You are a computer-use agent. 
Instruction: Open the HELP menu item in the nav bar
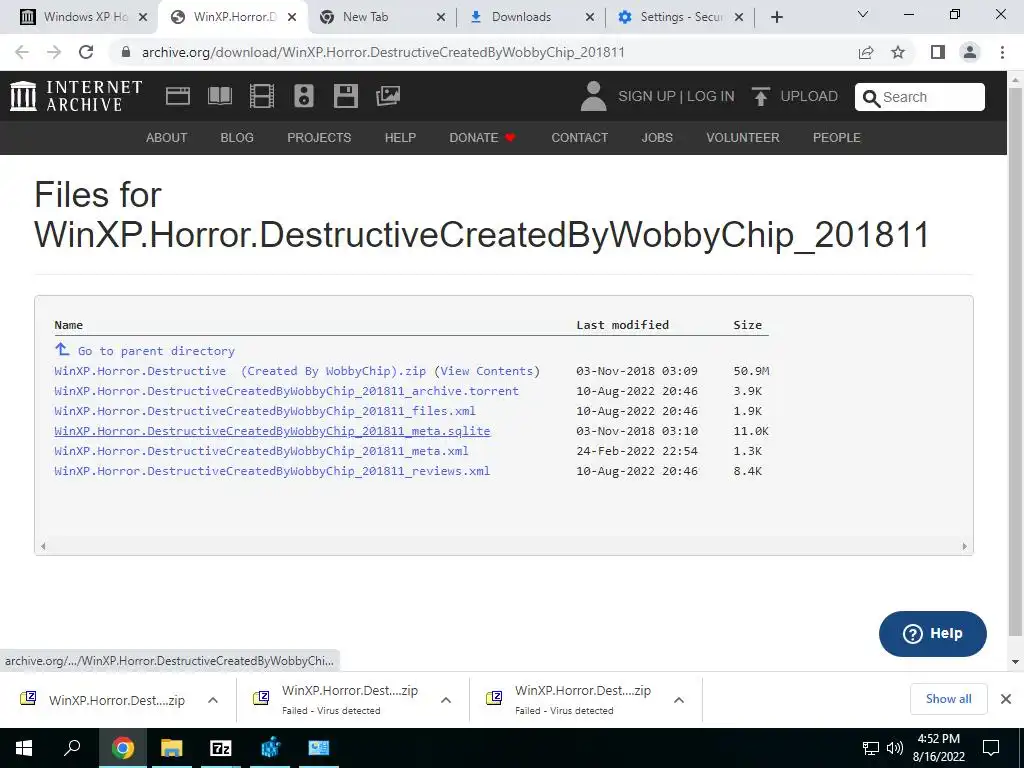(x=400, y=138)
